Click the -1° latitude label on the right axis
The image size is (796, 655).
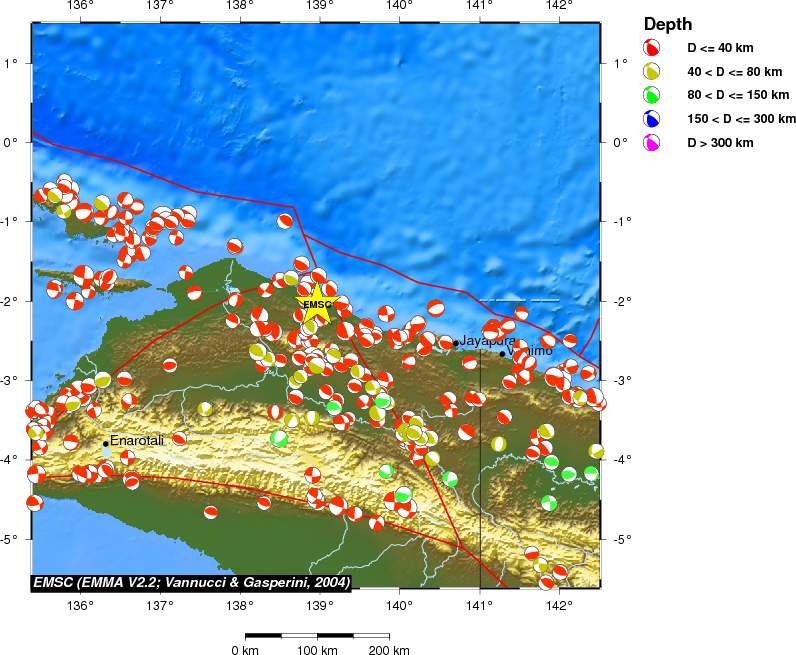tap(622, 221)
